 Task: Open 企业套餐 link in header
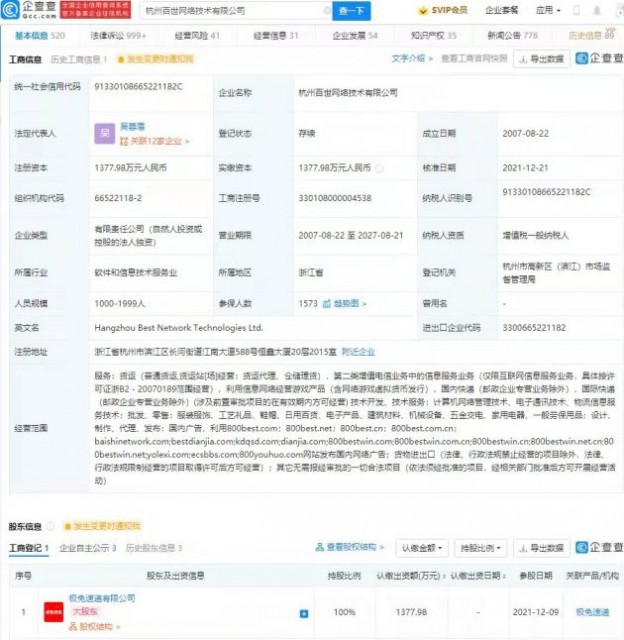click(x=502, y=10)
